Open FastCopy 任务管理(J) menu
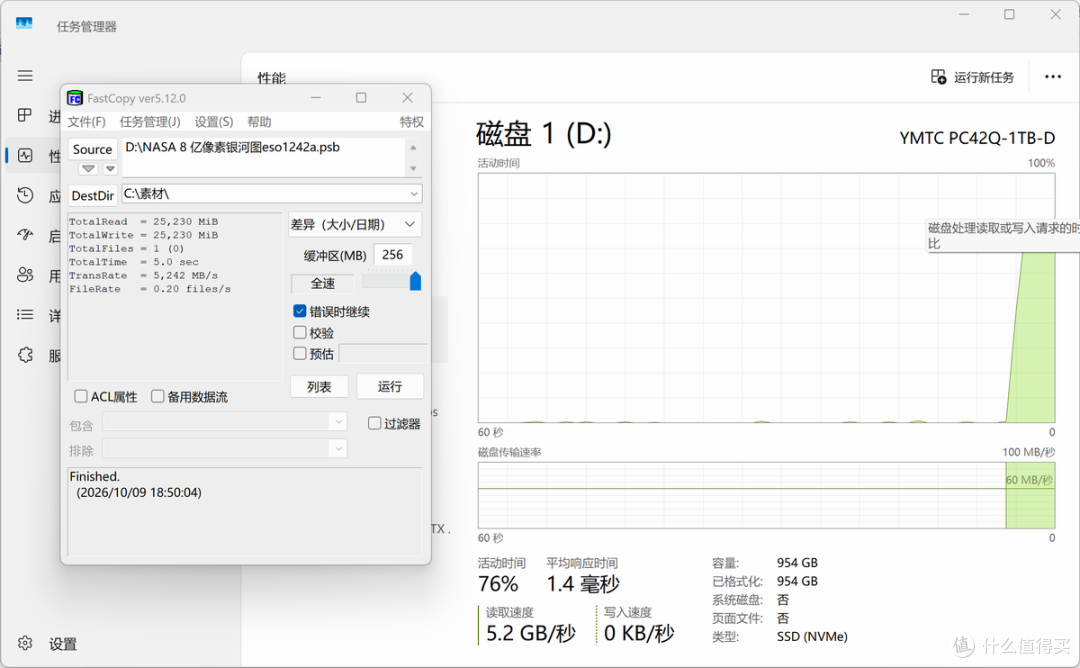This screenshot has width=1080, height=668. (150, 122)
